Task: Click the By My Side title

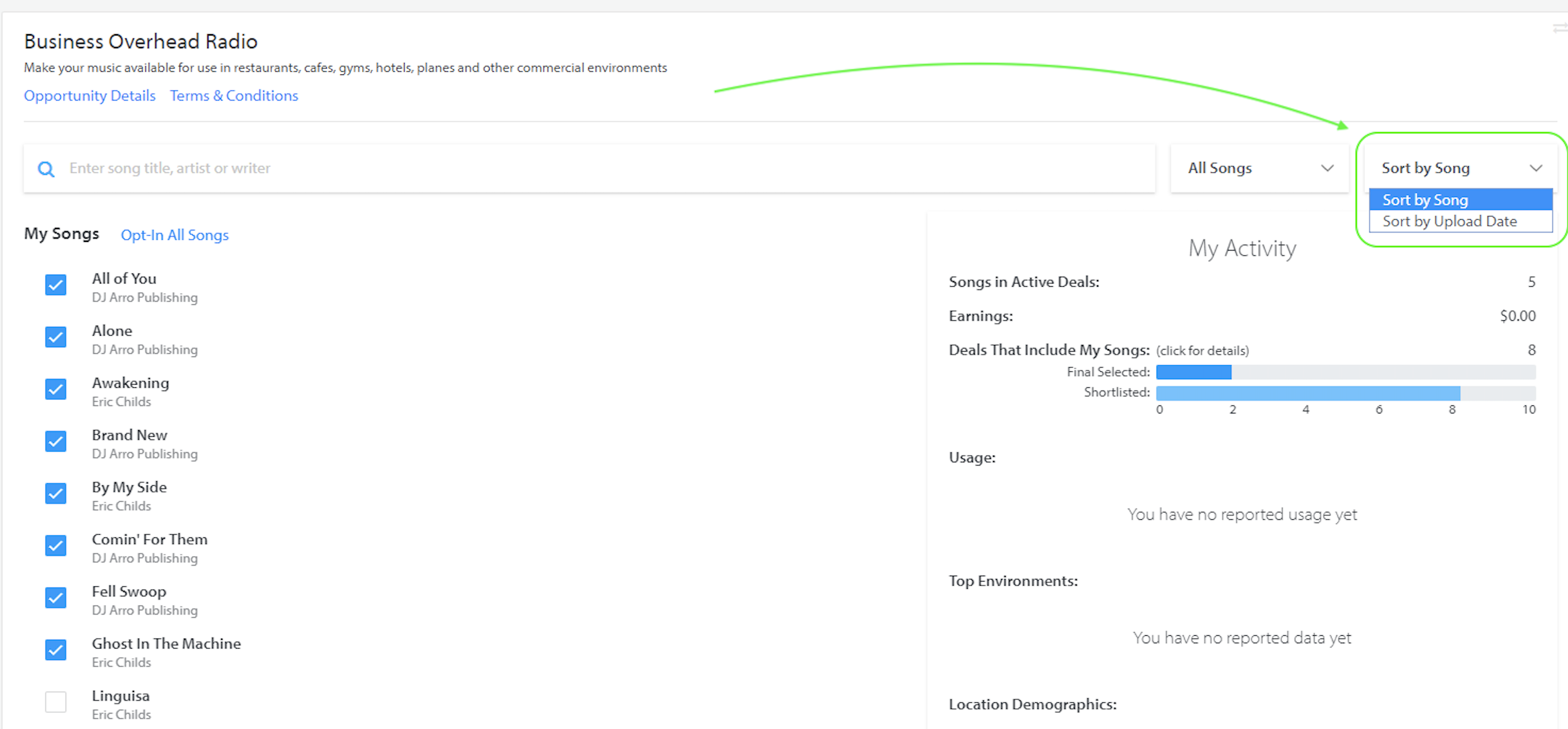Action: click(129, 487)
